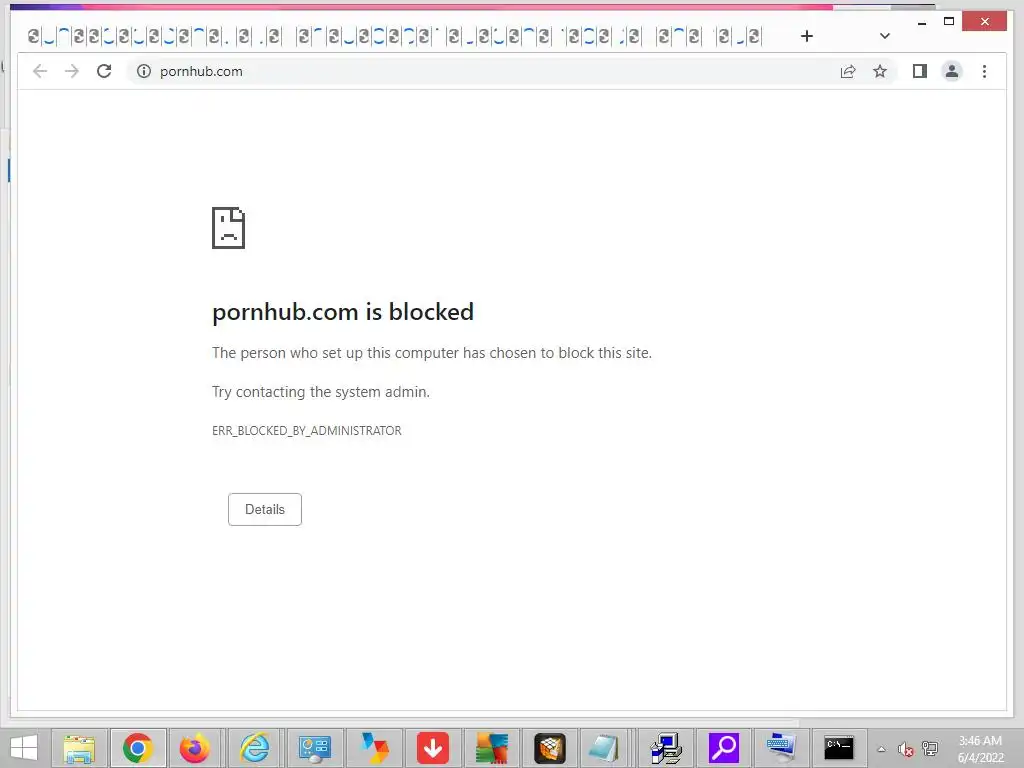Maximize the Chrome window
This screenshot has height=768, width=1024.
pos(949,22)
